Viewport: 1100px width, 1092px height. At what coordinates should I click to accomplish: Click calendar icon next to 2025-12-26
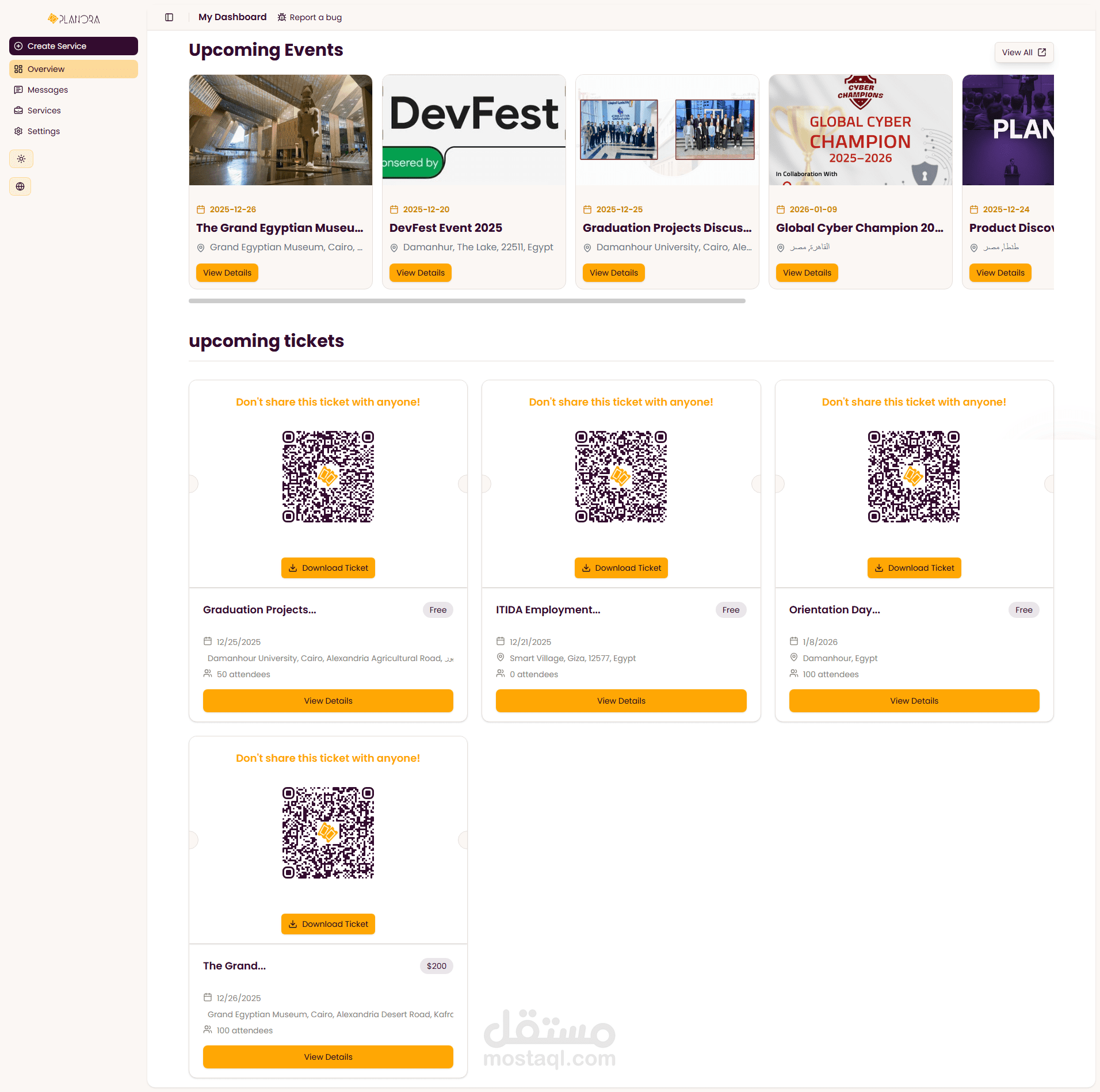(x=201, y=209)
